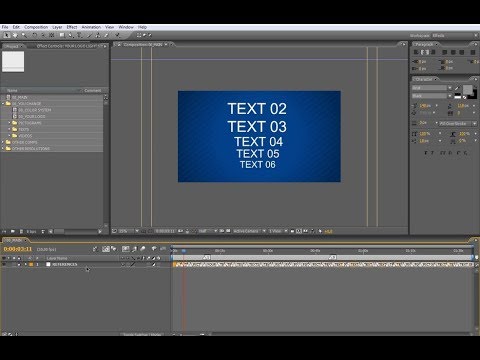The width and height of the screenshot is (480, 360).
Task: Select the Clone Stamp tool
Action: click(98, 35)
